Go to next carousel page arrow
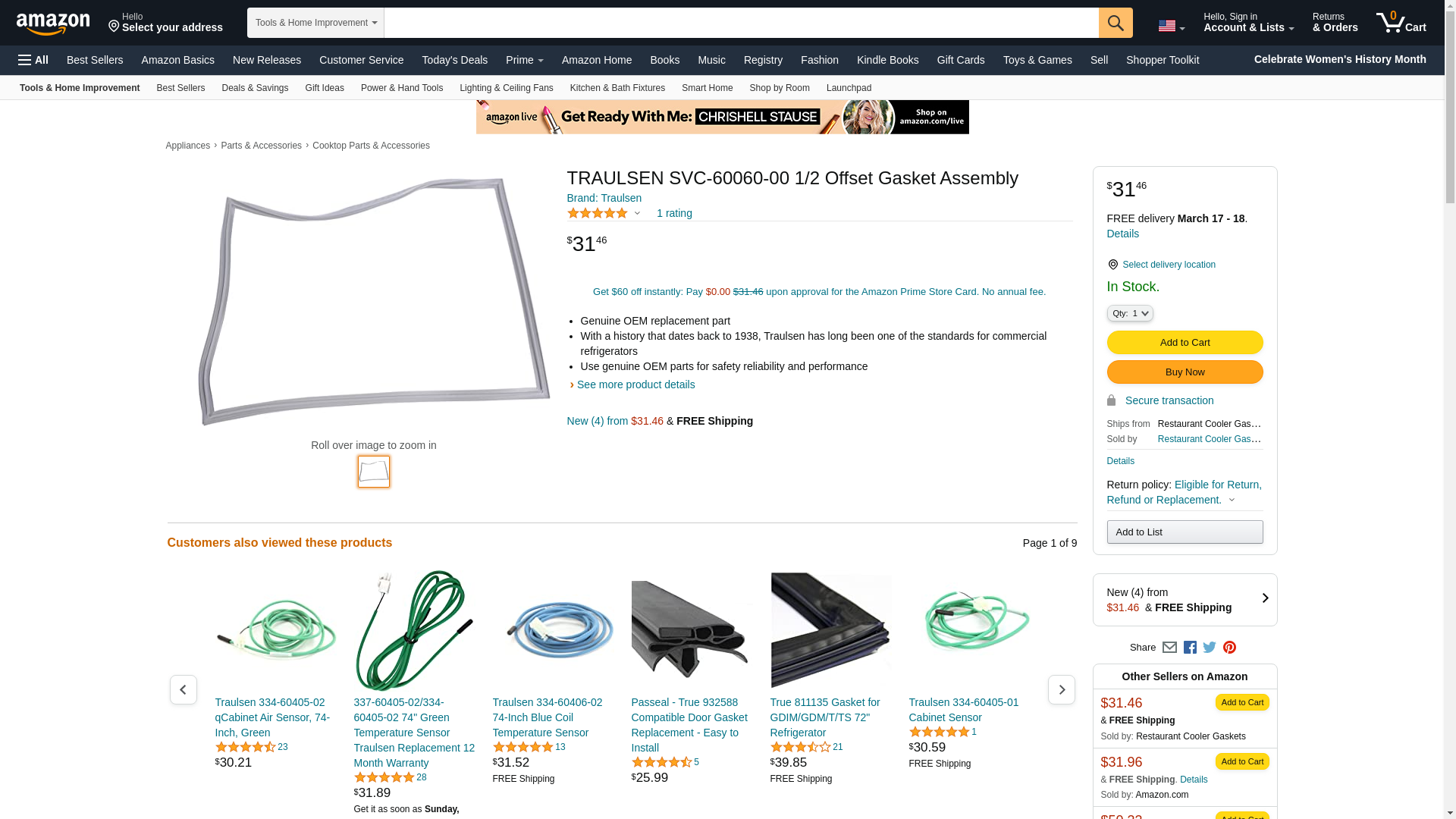The height and width of the screenshot is (819, 1456). point(1061,689)
